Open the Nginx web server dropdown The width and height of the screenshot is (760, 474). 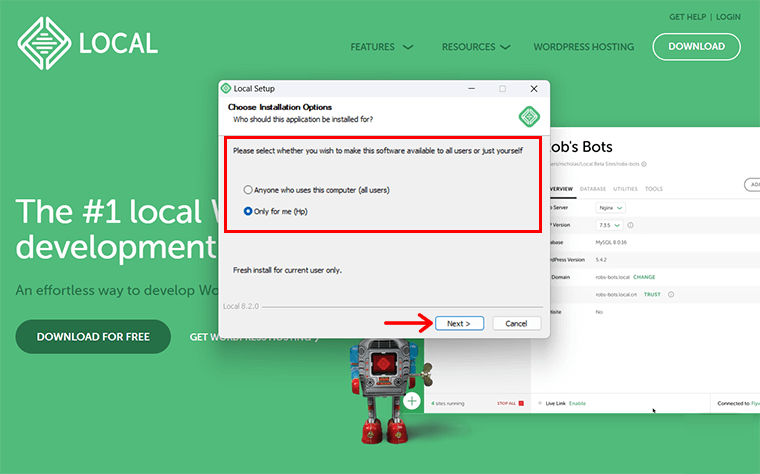(610, 207)
